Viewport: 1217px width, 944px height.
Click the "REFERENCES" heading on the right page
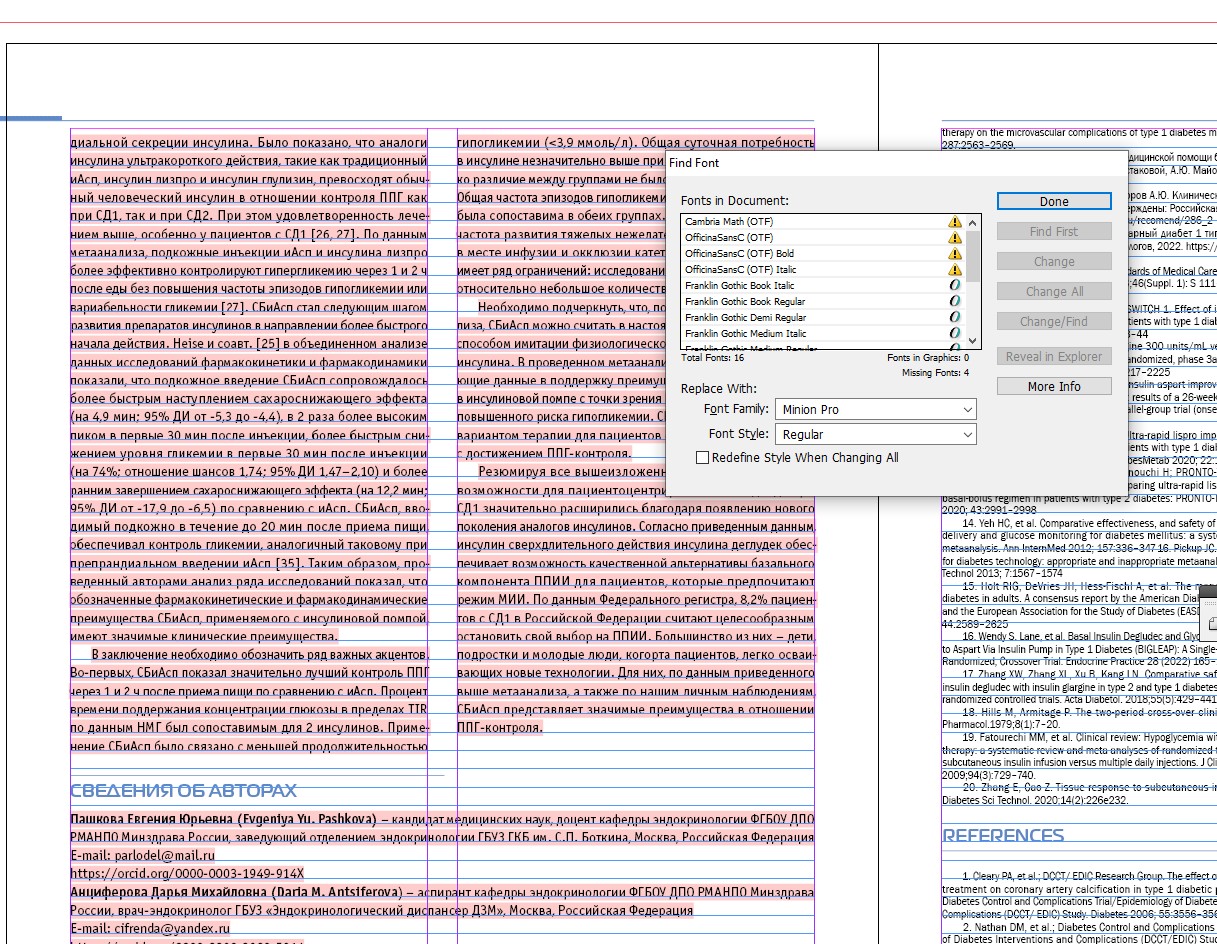coord(1003,836)
